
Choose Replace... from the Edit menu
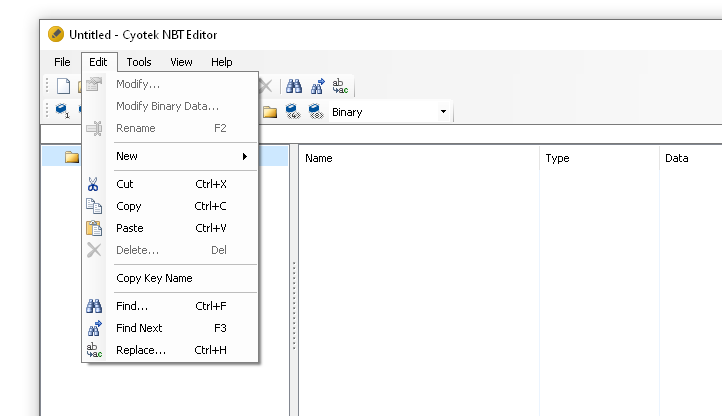click(170, 350)
